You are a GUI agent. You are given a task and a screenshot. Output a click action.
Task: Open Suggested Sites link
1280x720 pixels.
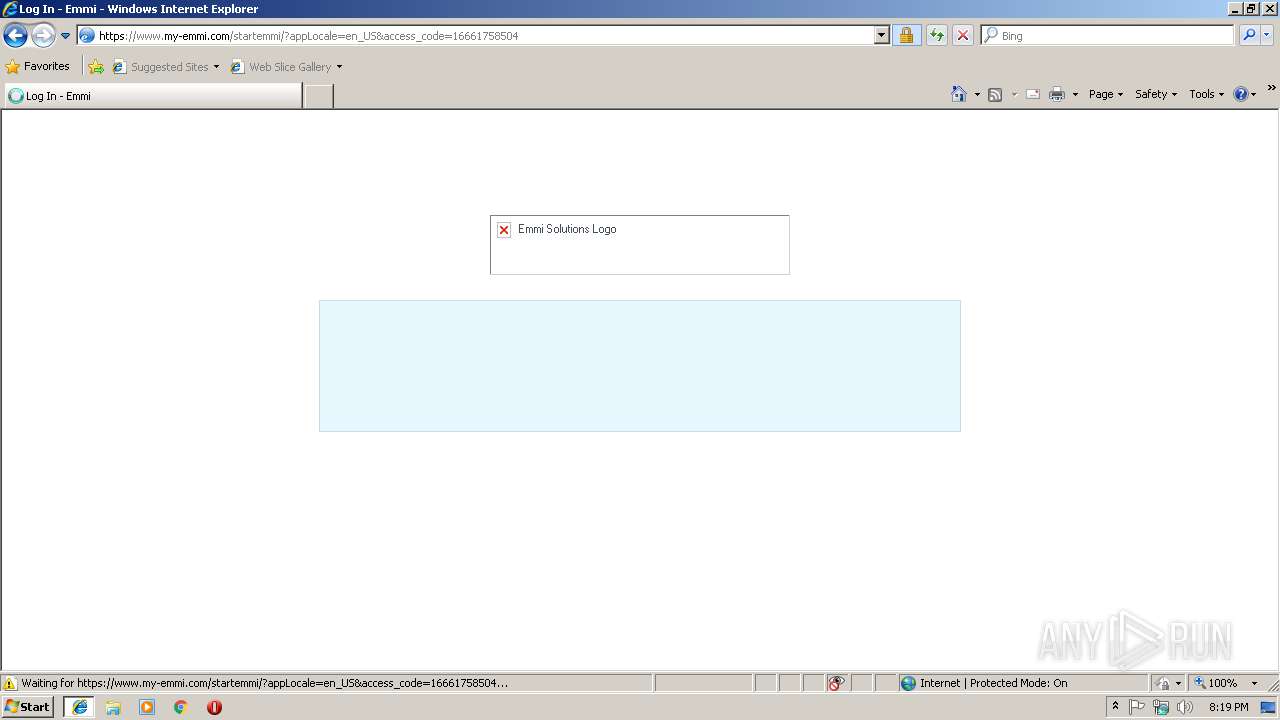[x=160, y=67]
